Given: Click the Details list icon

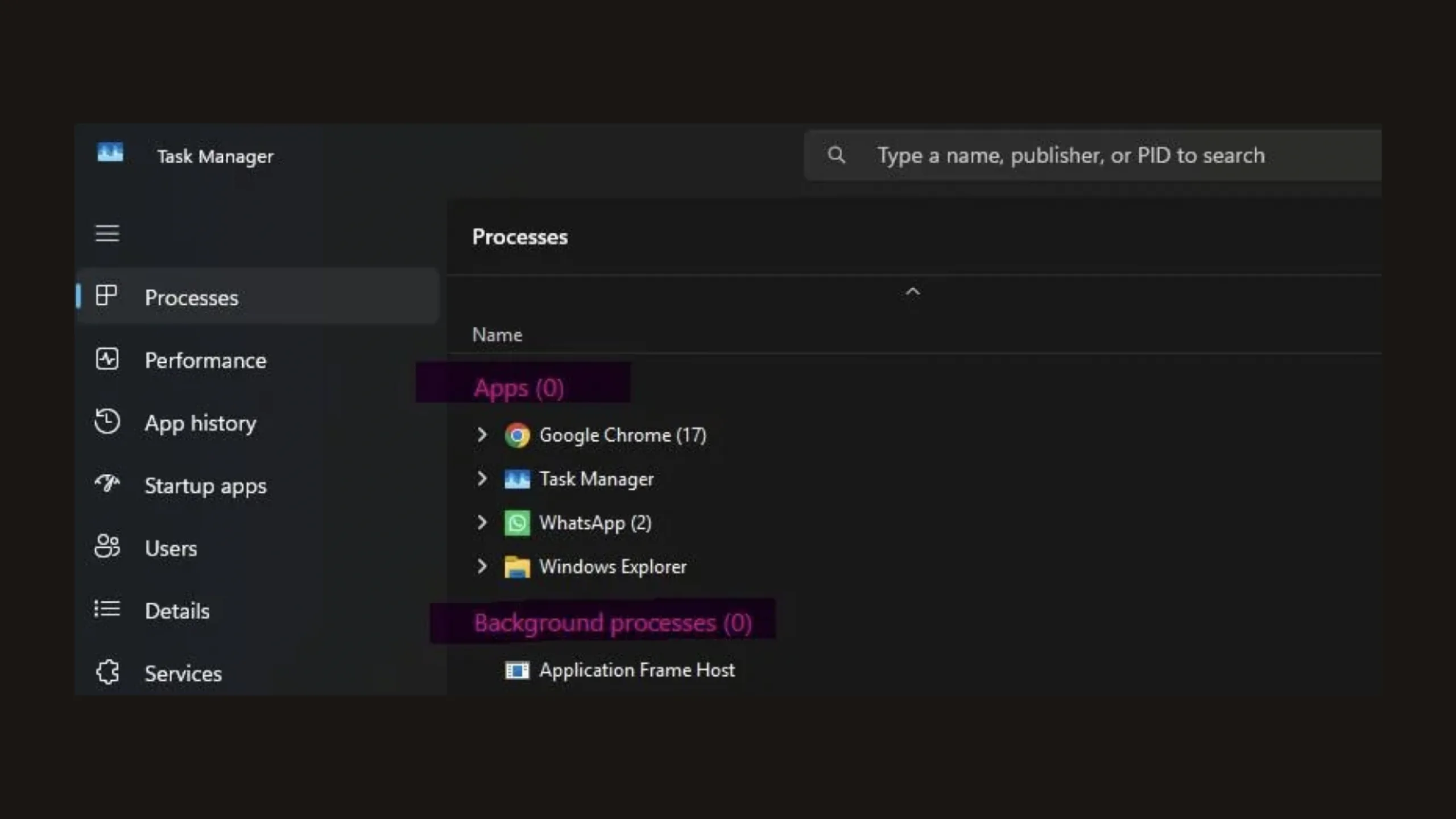Looking at the screenshot, I should (107, 609).
